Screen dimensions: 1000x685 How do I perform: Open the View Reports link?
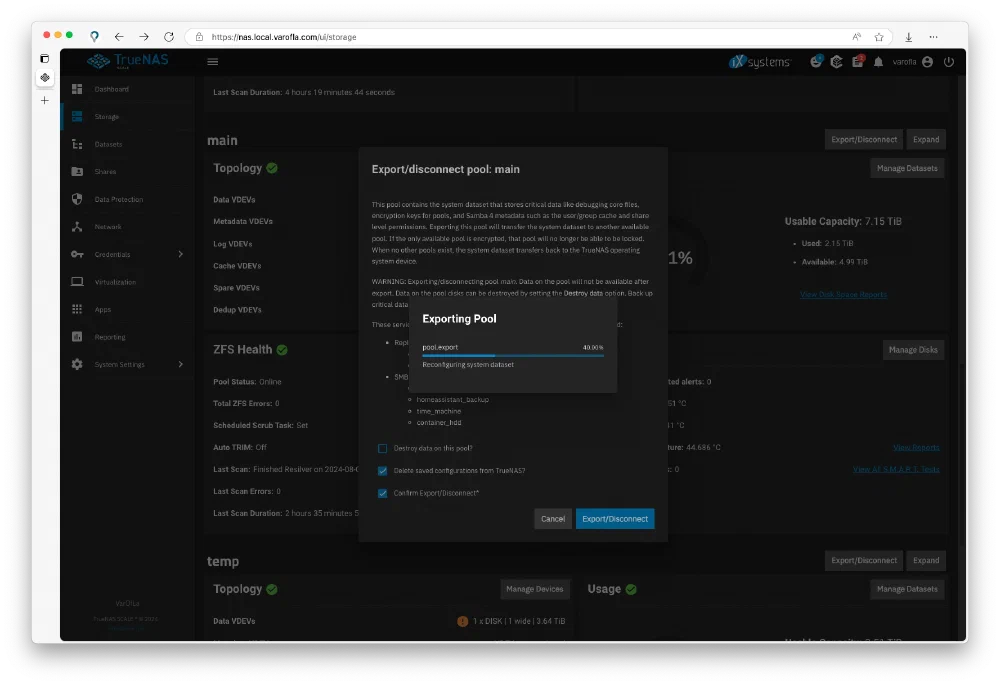pyautogui.click(x=916, y=447)
